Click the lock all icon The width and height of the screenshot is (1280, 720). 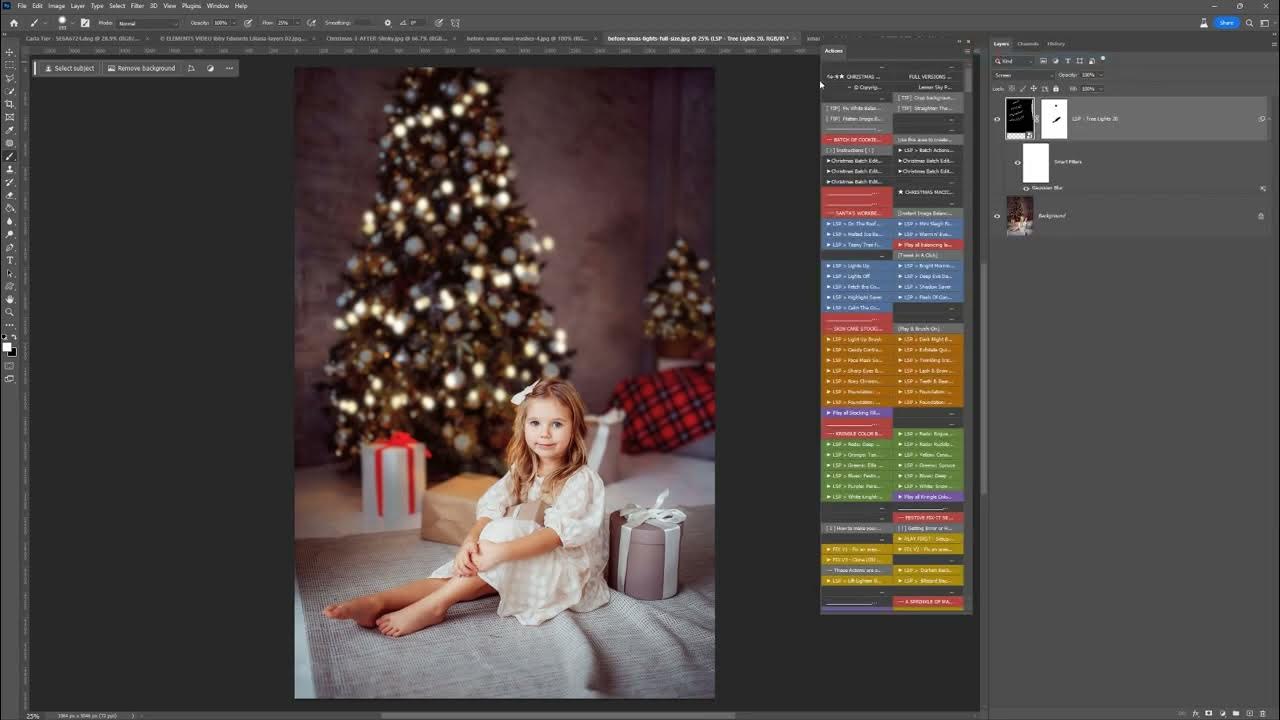1056,89
